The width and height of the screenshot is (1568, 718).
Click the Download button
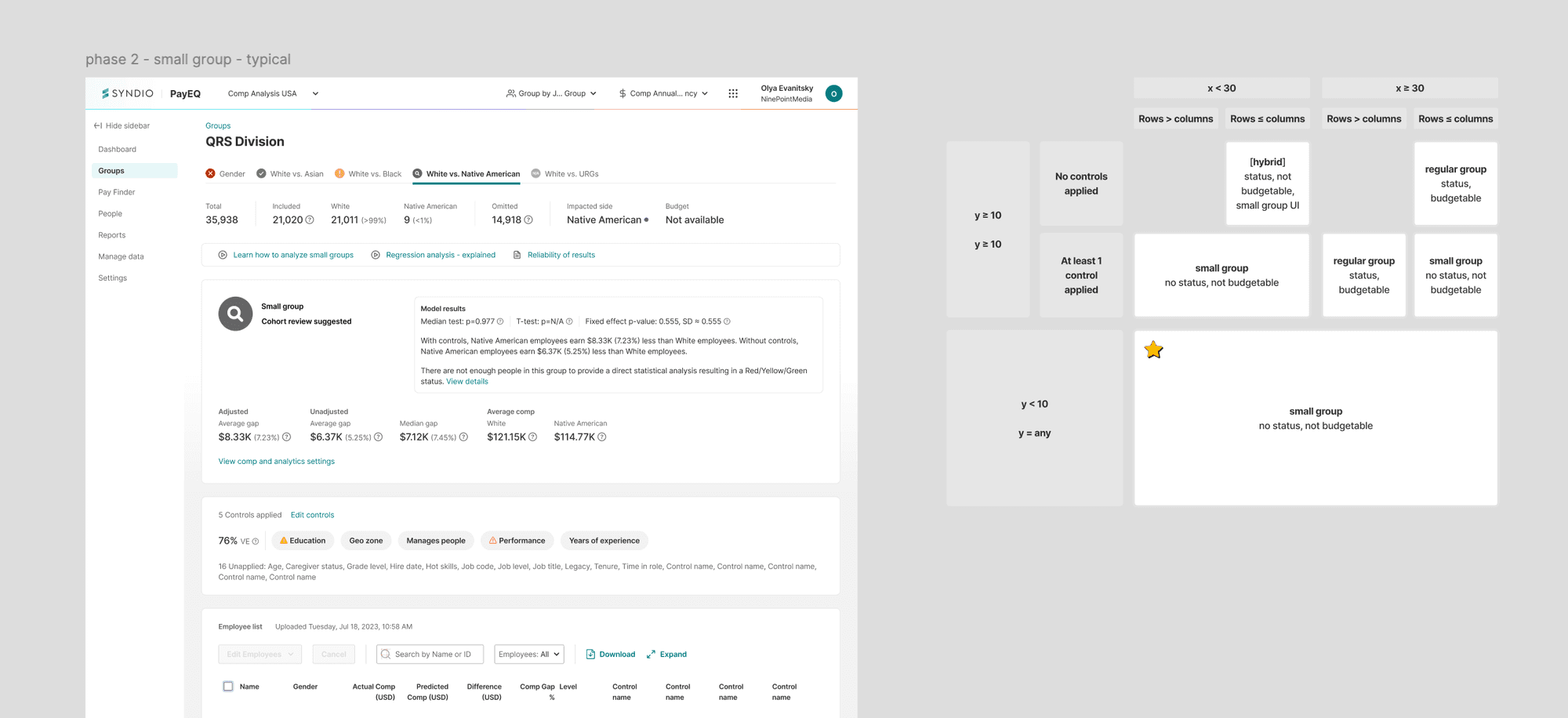pos(611,655)
